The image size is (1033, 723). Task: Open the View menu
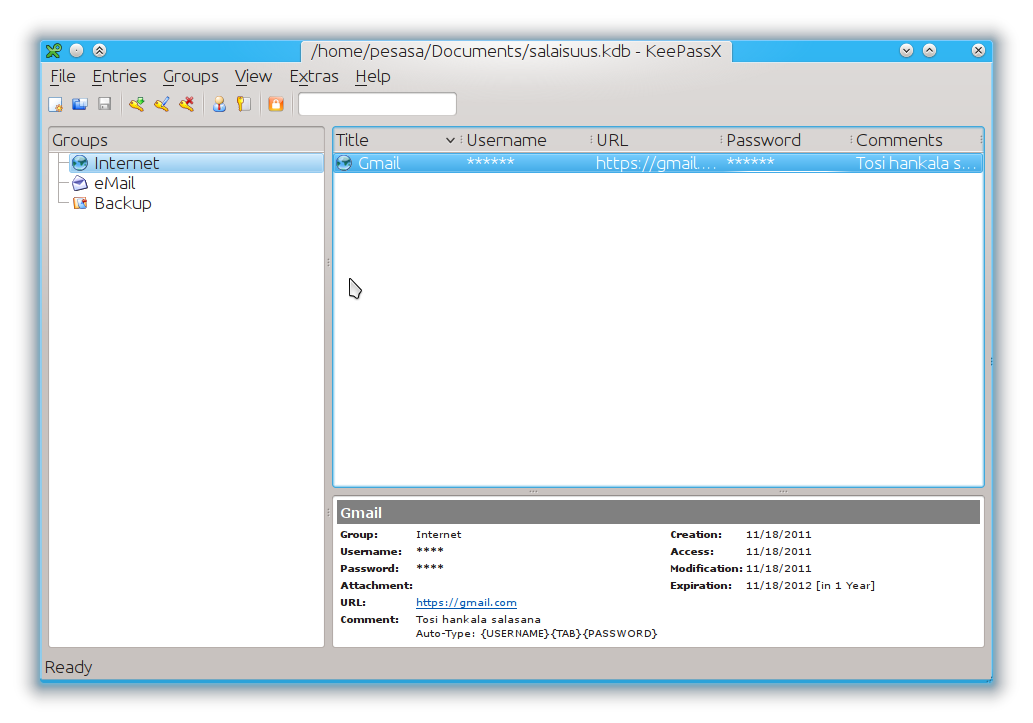(254, 76)
